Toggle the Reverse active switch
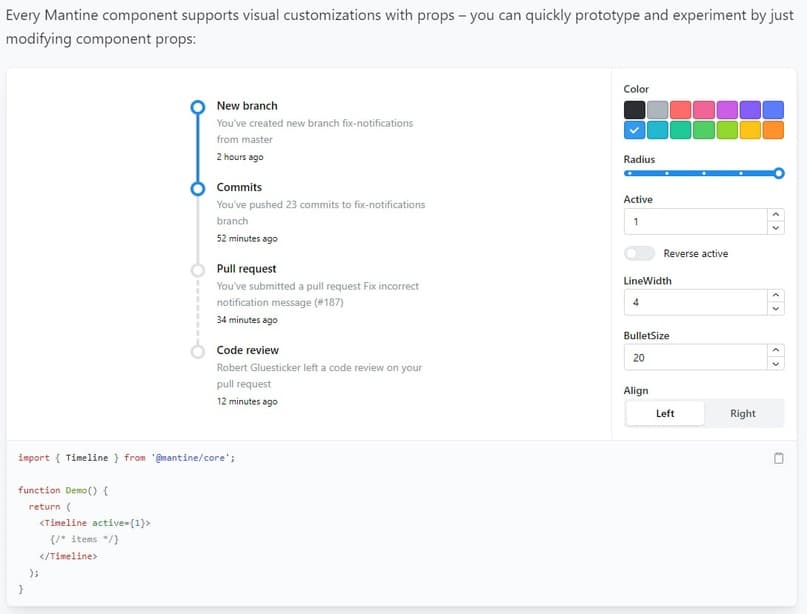 [x=639, y=254]
